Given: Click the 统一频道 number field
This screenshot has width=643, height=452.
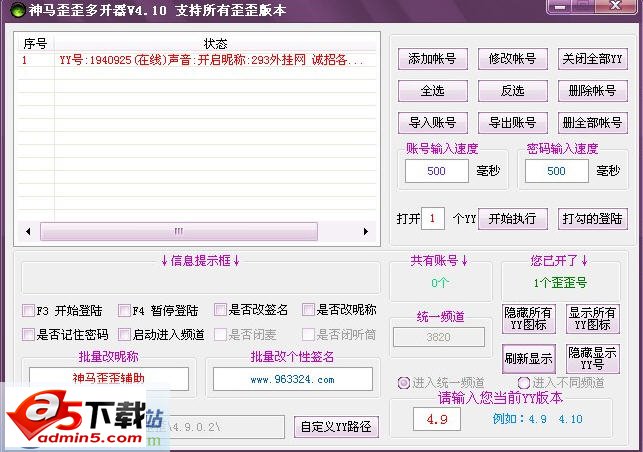Looking at the screenshot, I should pyautogui.click(x=439, y=337).
